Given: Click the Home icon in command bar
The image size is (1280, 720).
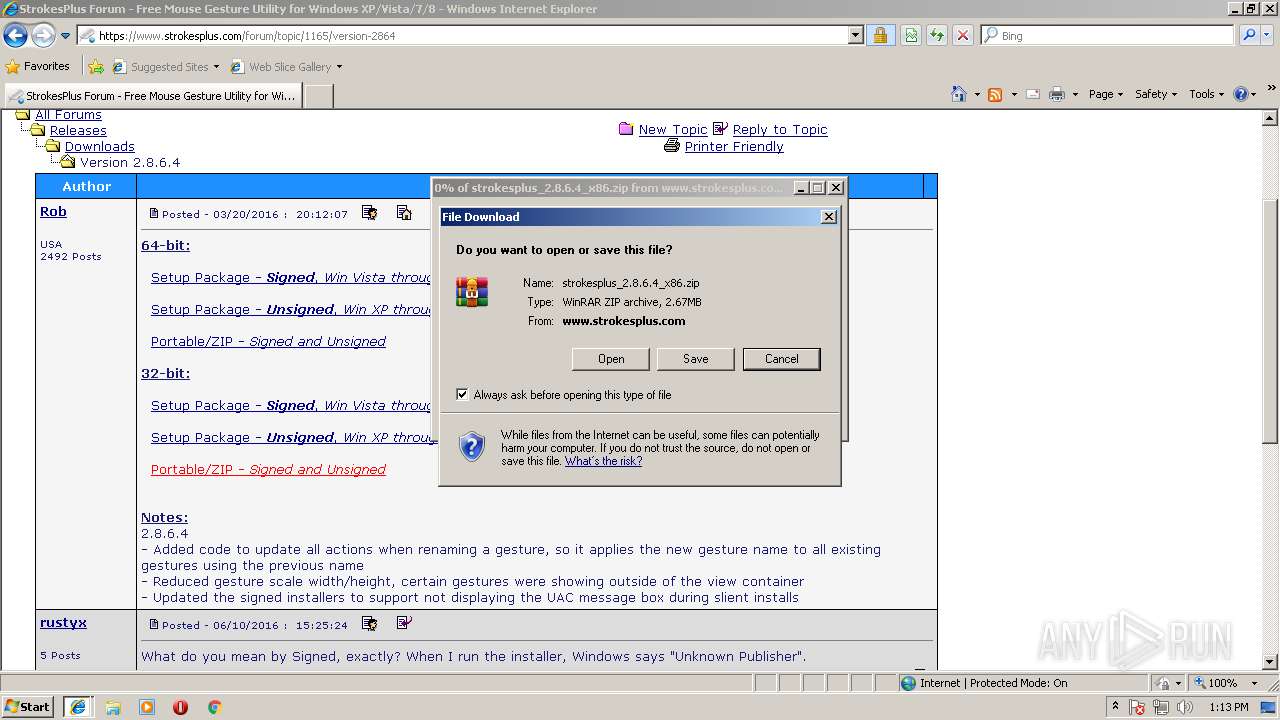Looking at the screenshot, I should [x=959, y=94].
